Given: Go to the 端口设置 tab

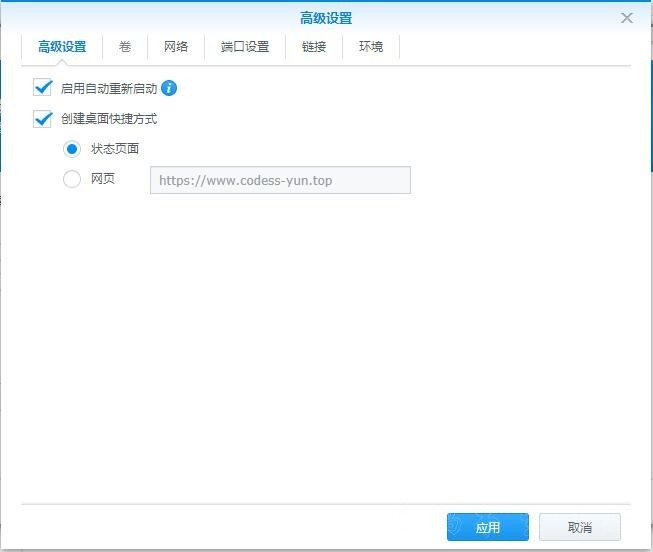Looking at the screenshot, I should pyautogui.click(x=245, y=46).
